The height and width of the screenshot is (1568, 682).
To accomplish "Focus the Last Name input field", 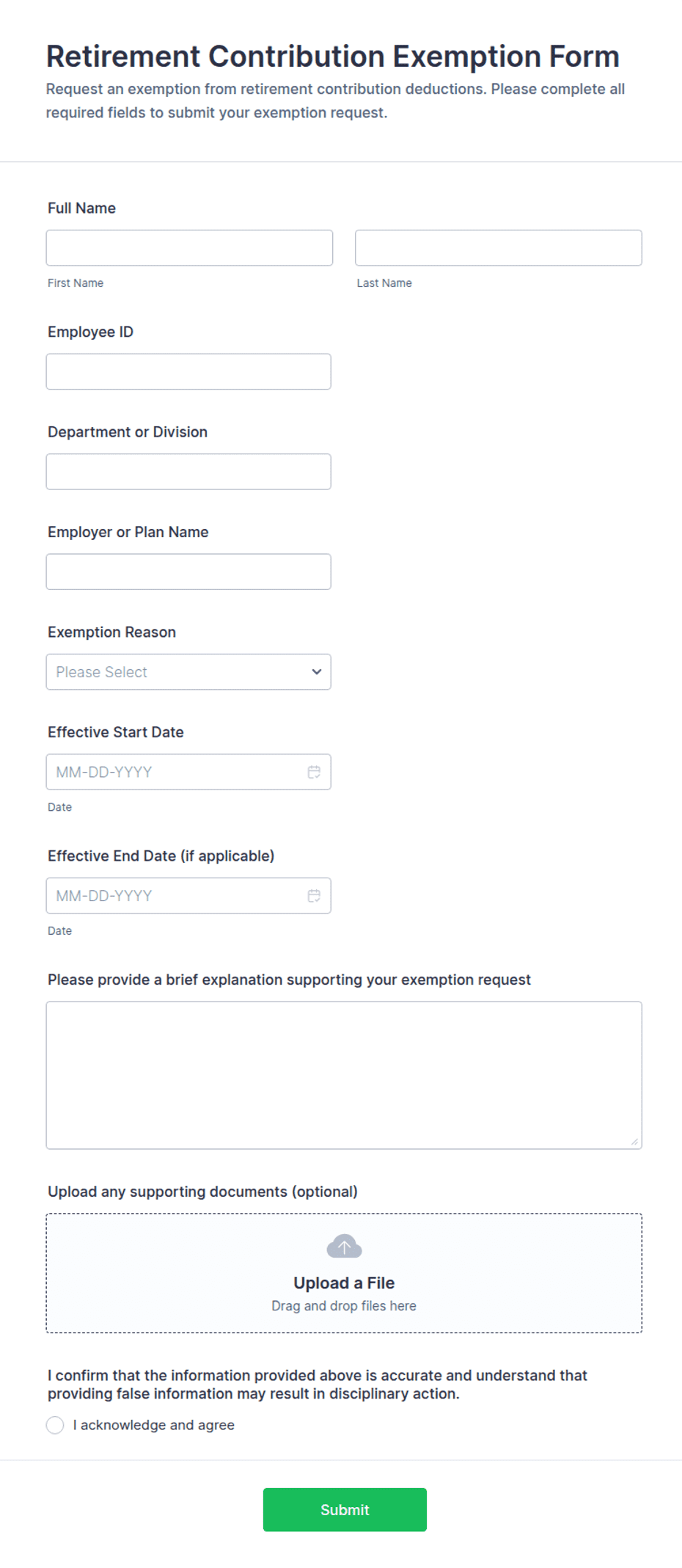I will 499,248.
